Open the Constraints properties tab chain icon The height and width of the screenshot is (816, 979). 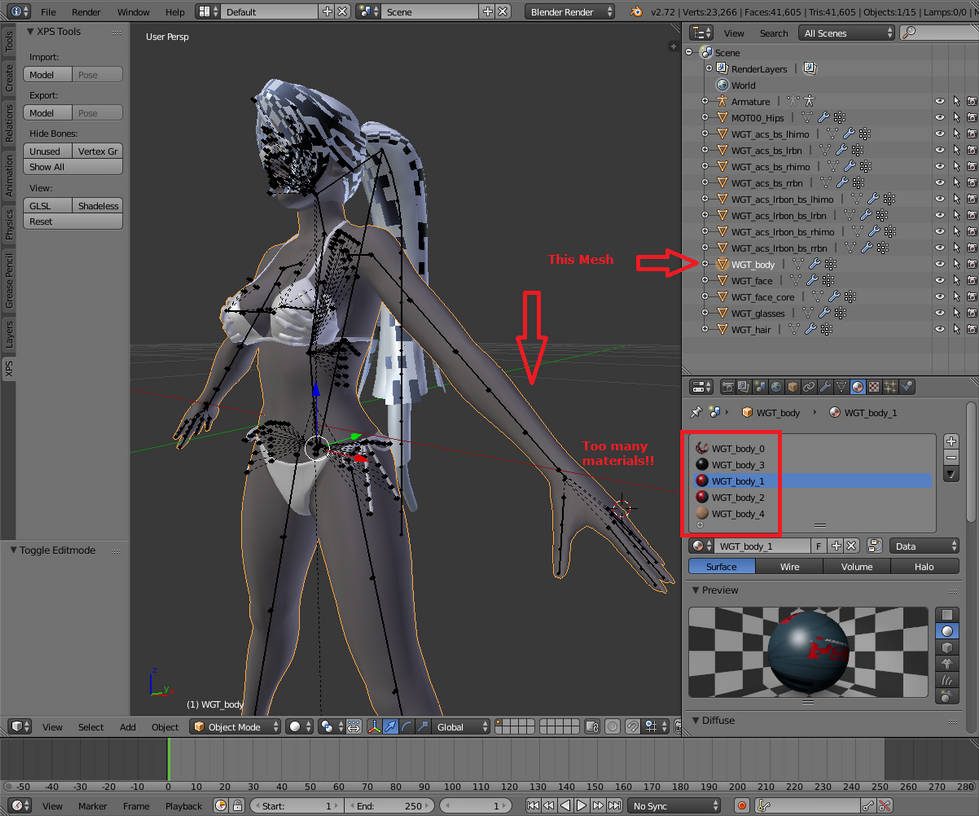point(809,387)
